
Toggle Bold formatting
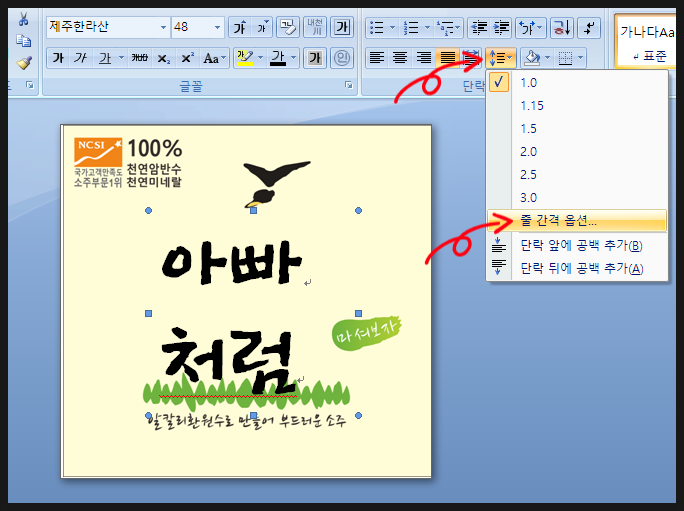58,58
